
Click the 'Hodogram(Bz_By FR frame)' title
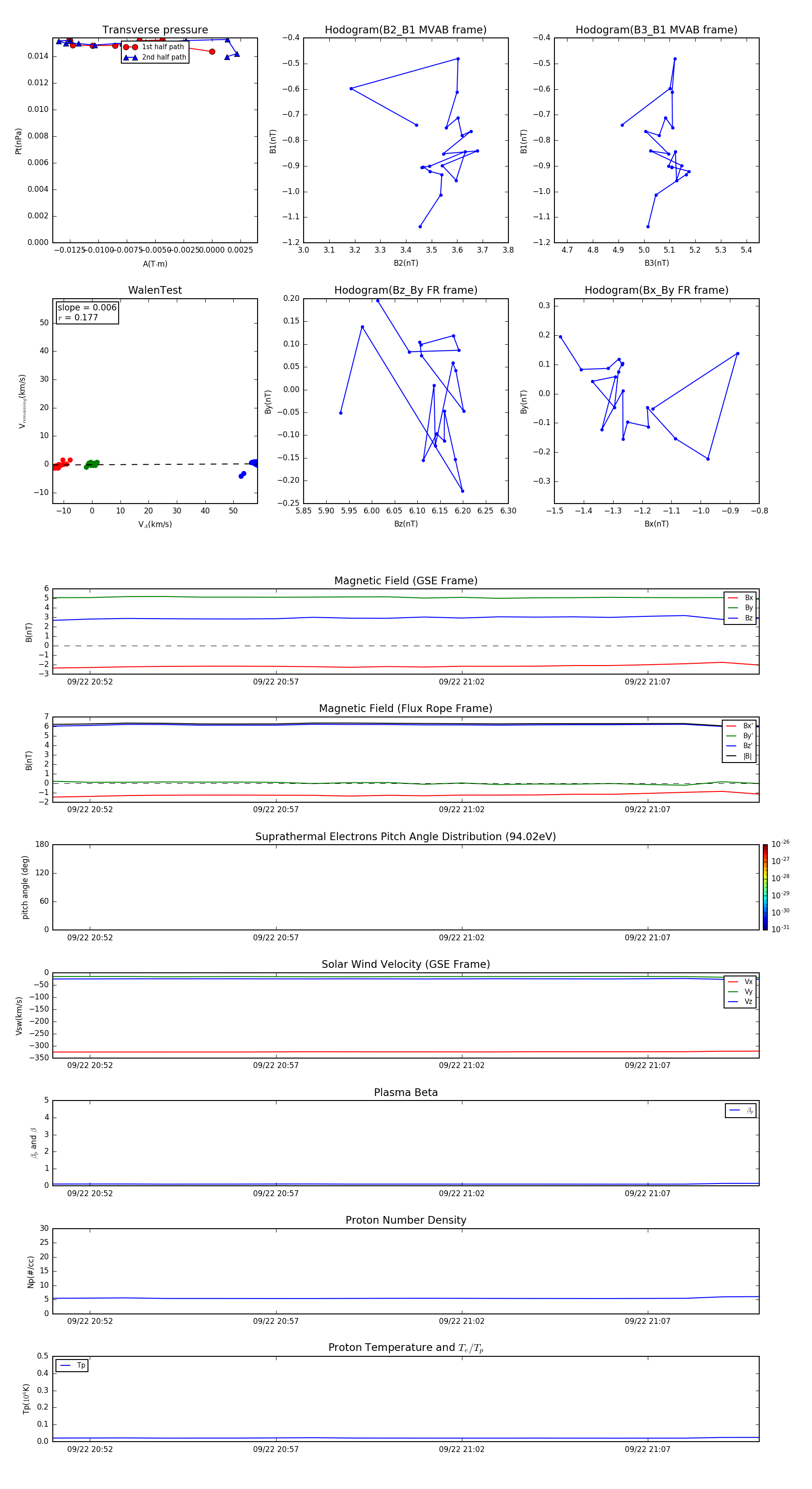406,290
